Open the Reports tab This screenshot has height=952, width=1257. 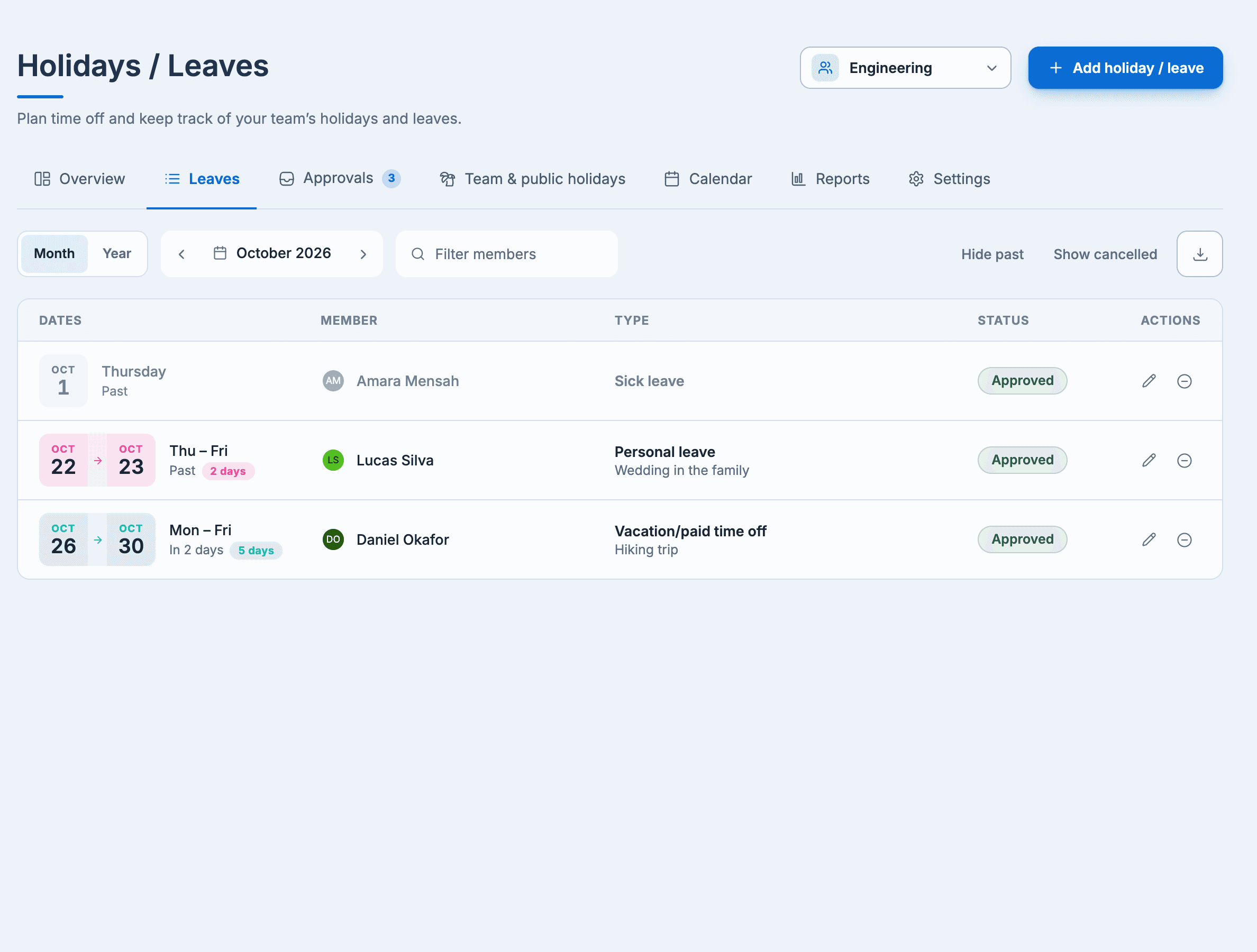pyautogui.click(x=830, y=179)
